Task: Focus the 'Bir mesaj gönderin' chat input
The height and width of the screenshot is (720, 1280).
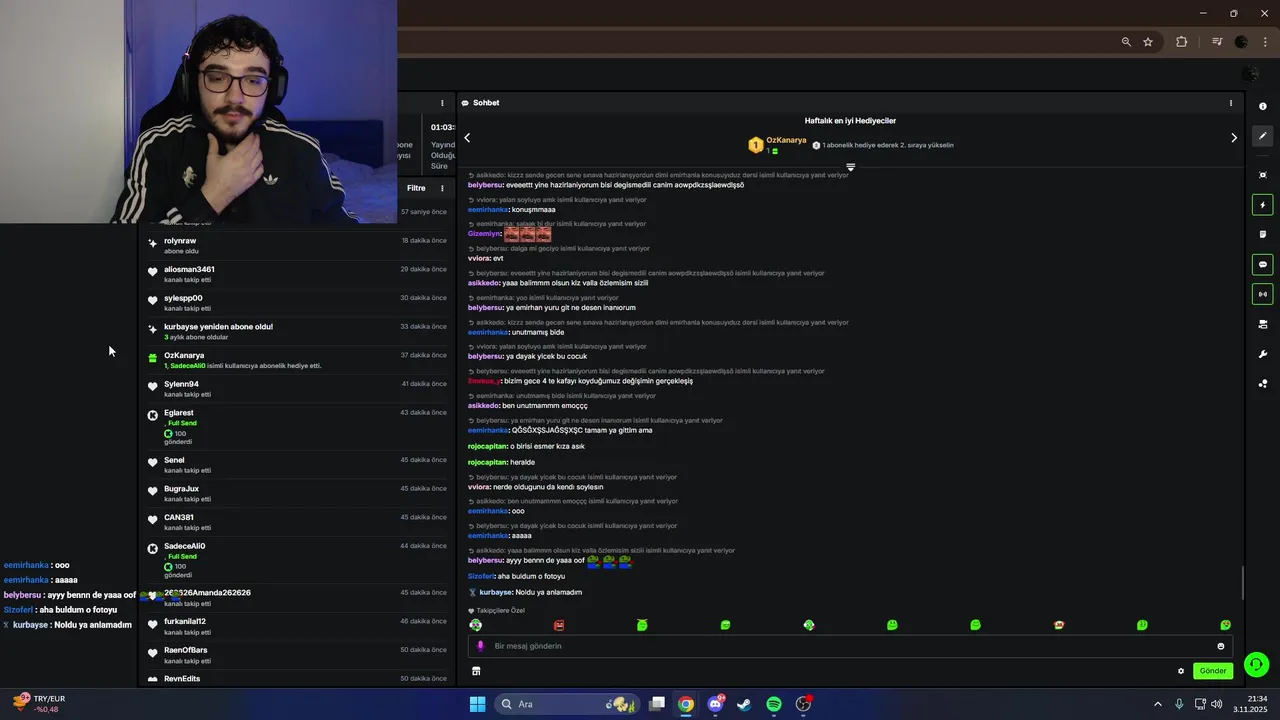Action: (850, 646)
